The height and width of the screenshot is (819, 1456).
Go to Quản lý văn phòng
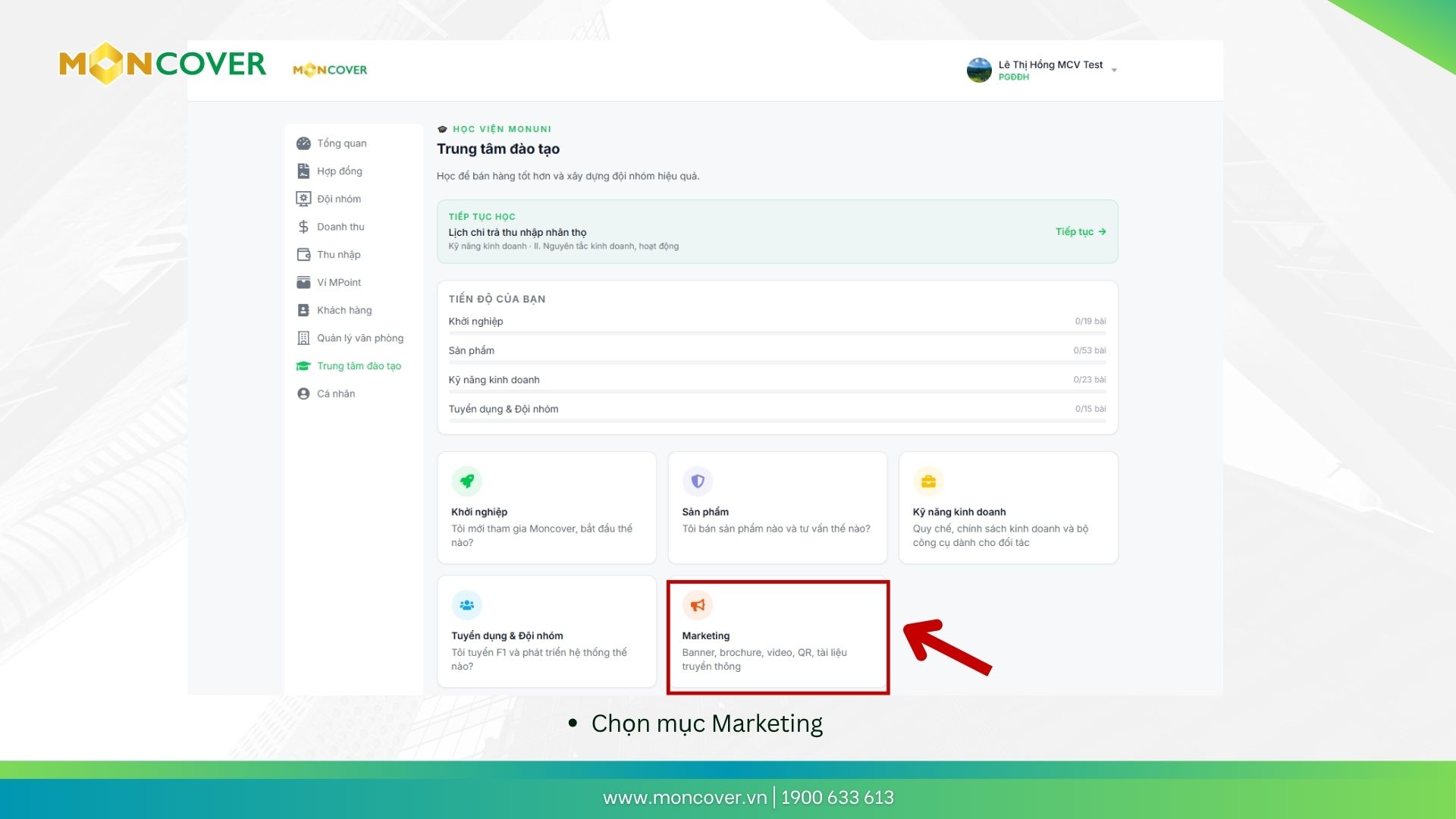click(x=360, y=338)
